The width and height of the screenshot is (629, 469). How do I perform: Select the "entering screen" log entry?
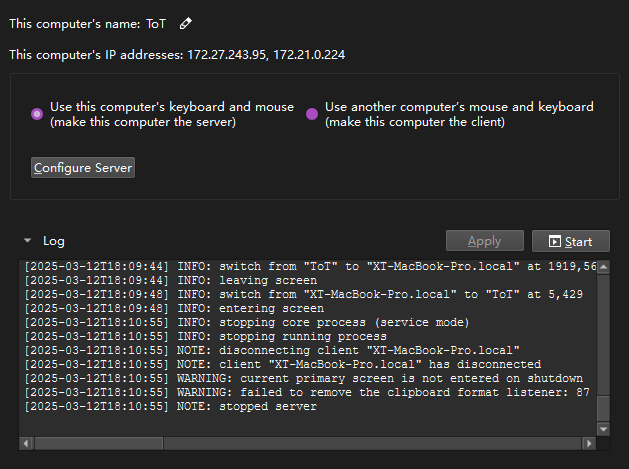point(174,309)
